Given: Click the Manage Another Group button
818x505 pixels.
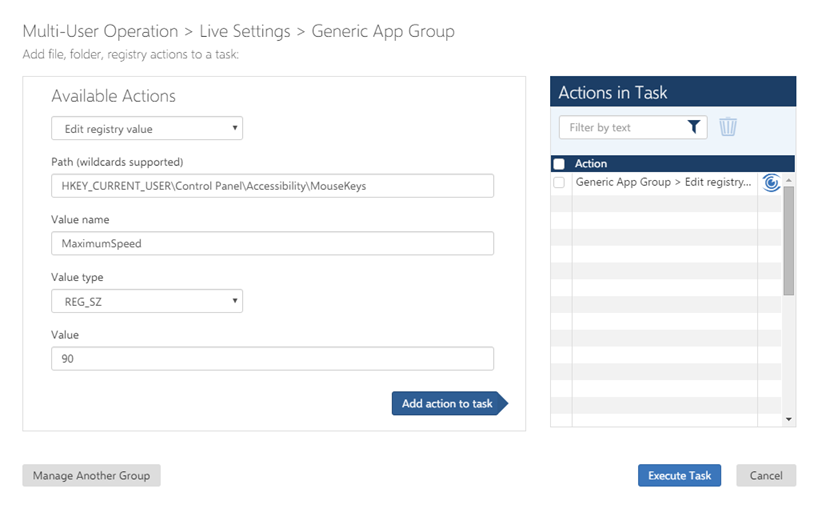Looking at the screenshot, I should click(x=91, y=475).
